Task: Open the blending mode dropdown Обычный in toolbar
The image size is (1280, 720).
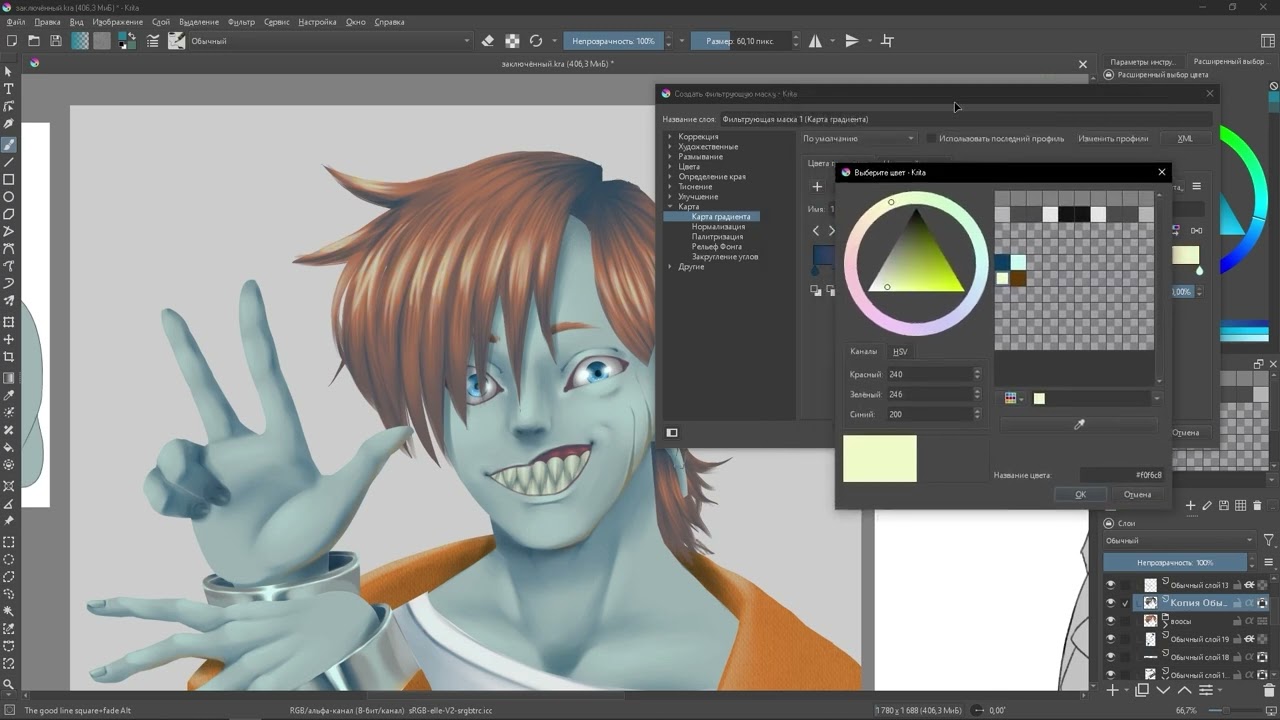Action: point(330,41)
